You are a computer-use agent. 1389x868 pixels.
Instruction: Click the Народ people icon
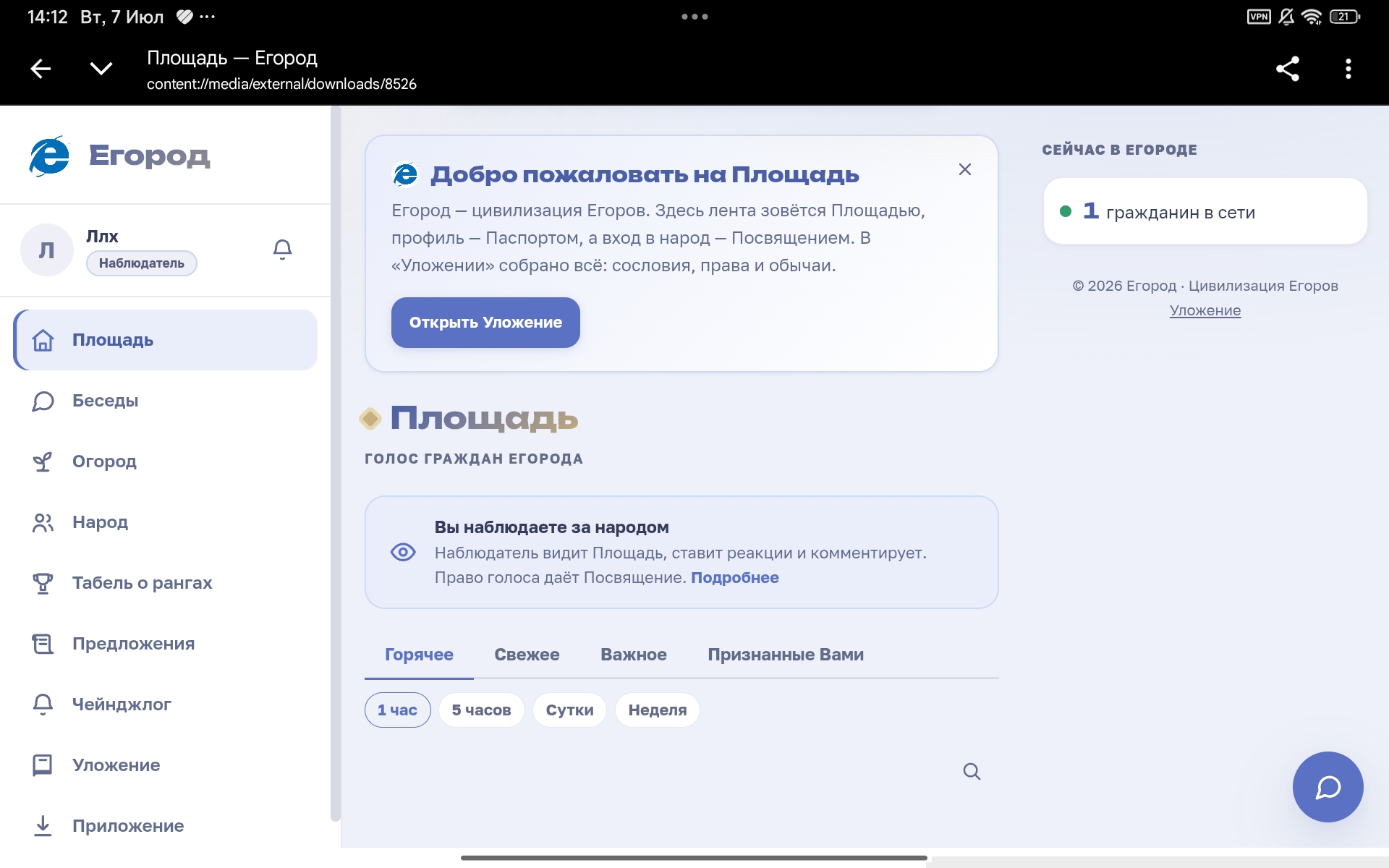[43, 522]
